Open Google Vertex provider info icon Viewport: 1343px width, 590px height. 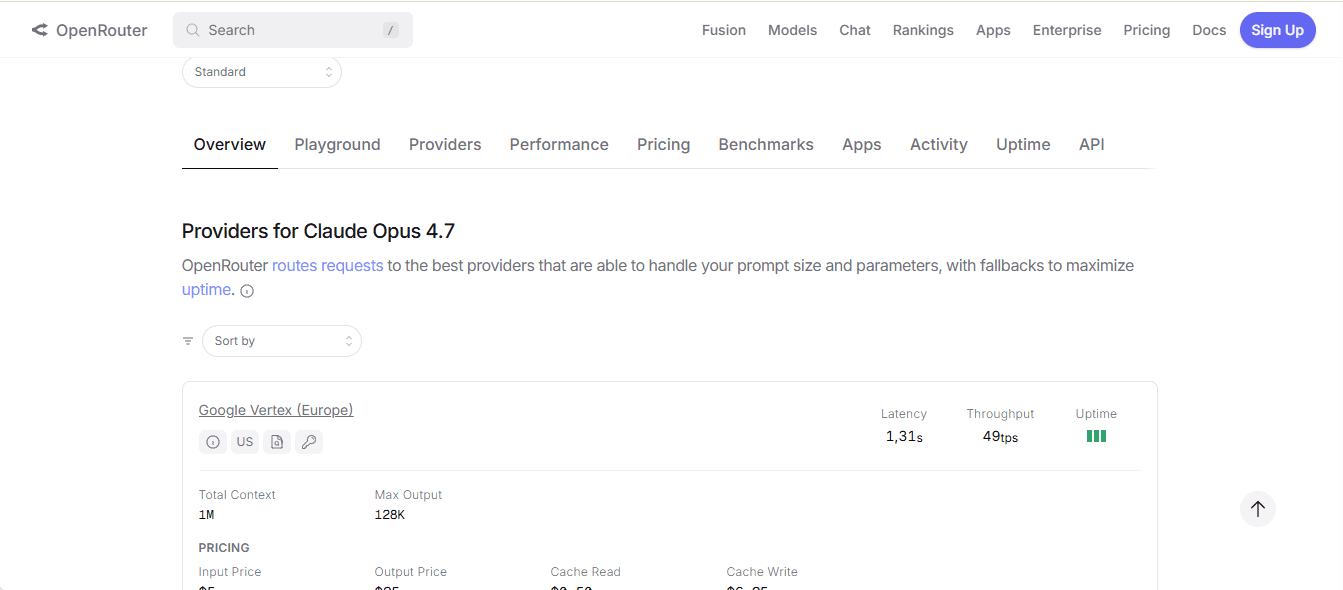pyautogui.click(x=212, y=441)
